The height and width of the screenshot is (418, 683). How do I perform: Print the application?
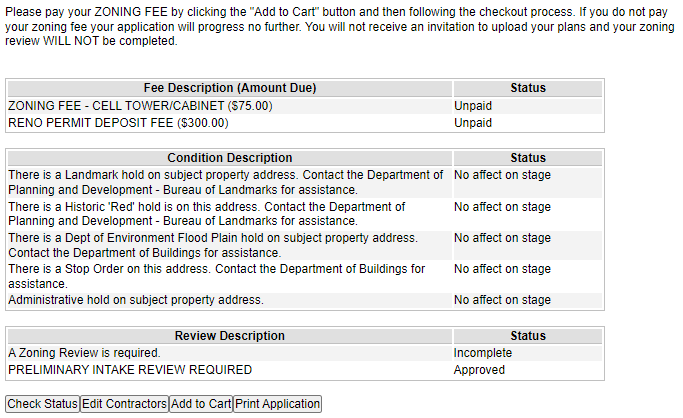[x=277, y=404]
